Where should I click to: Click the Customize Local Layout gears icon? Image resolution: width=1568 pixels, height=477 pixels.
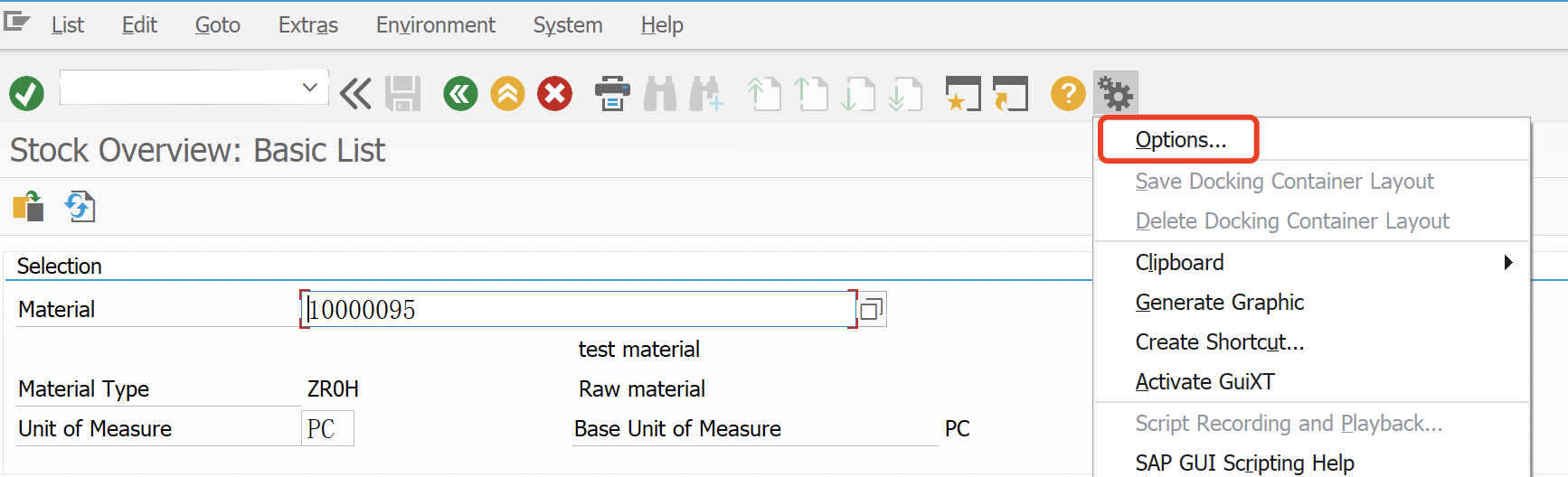pyautogui.click(x=1115, y=93)
